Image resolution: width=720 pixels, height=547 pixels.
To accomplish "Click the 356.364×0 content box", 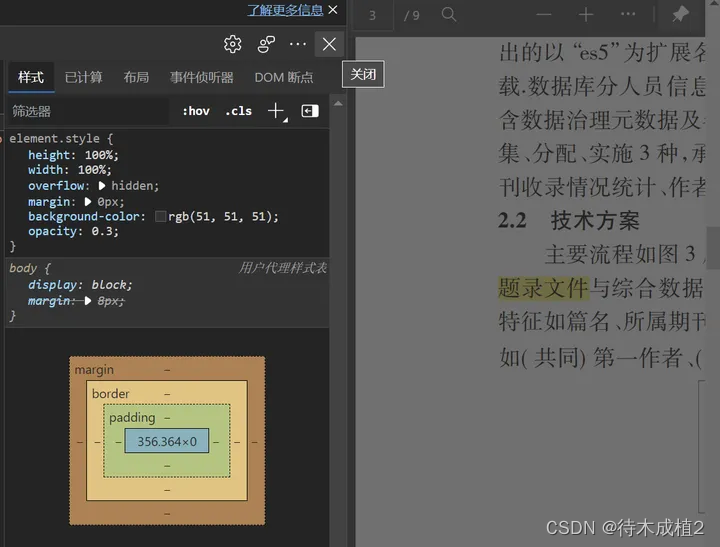I will 167,441.
